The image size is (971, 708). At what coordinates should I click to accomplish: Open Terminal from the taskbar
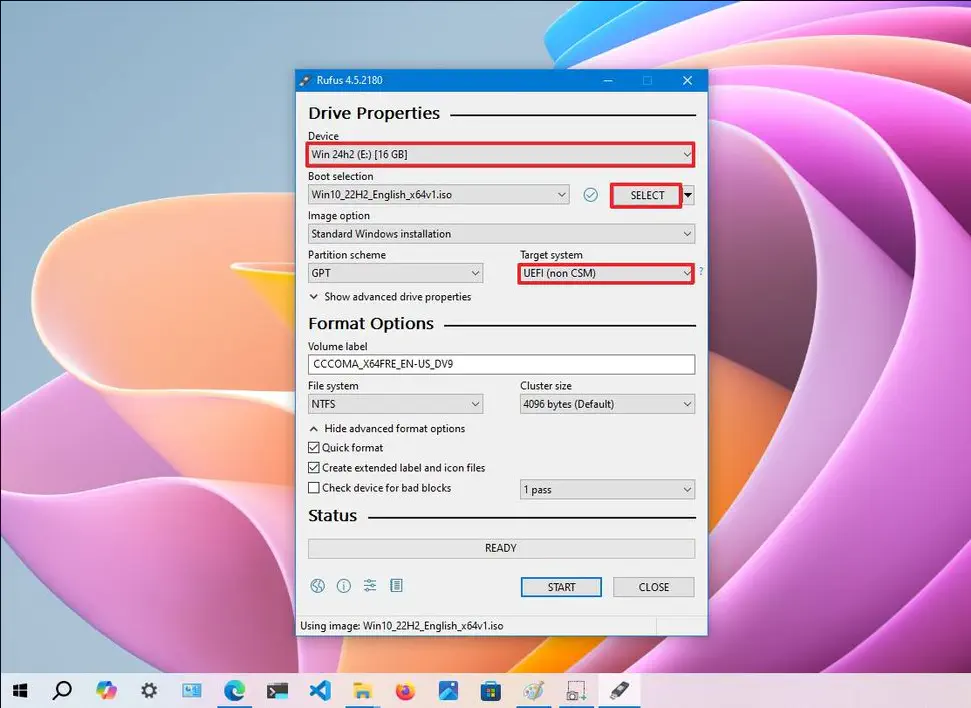click(x=277, y=690)
